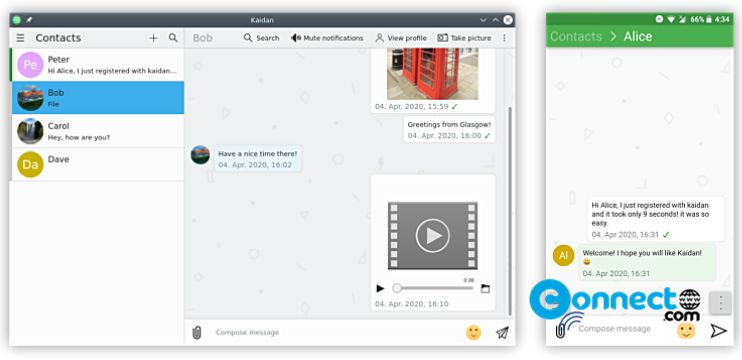This screenshot has height=360, width=742.
Task: Open Dave's conversation
Action: 97,164
